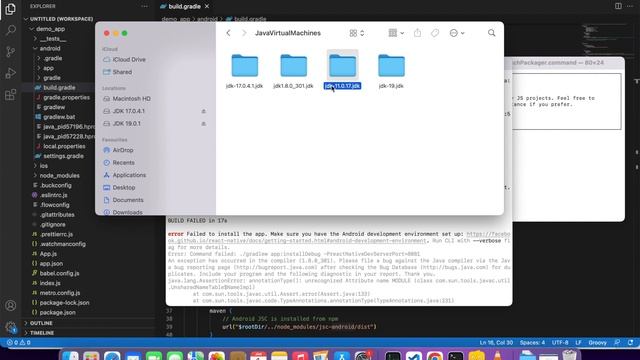Image resolution: width=640 pixels, height=360 pixels.
Task: Select the jdk-11.0.17.jdk folder
Action: (x=342, y=70)
